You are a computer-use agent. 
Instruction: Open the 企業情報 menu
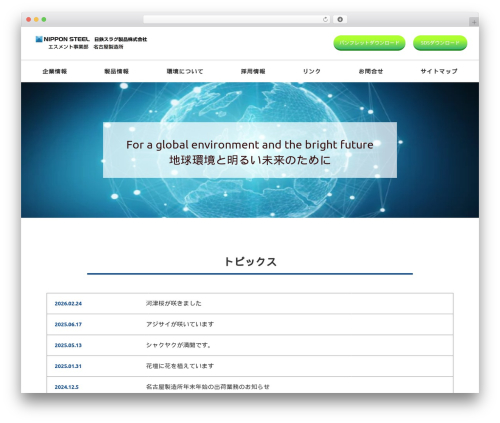(55, 71)
